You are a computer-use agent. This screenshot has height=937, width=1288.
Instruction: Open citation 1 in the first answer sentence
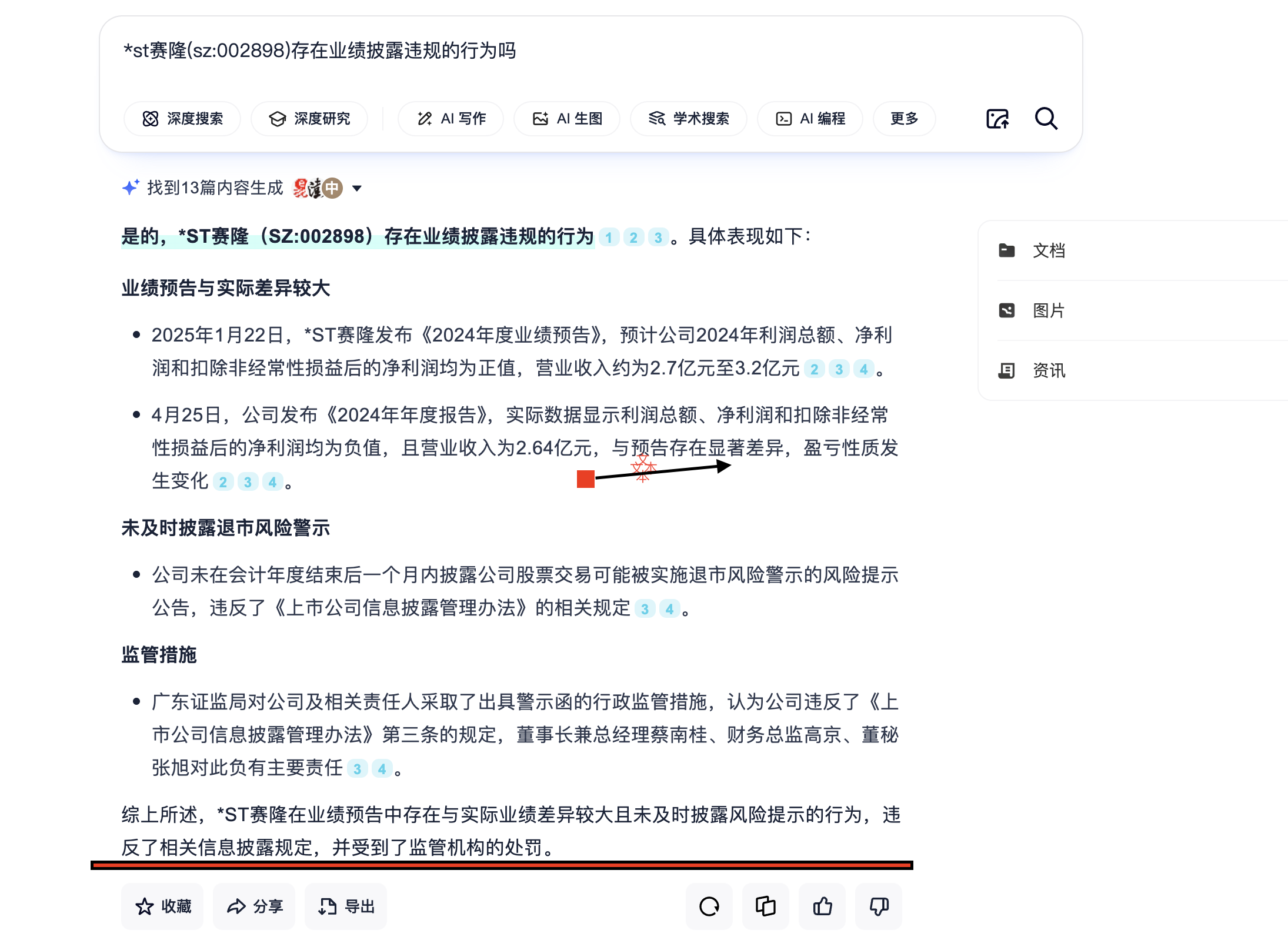[x=609, y=237]
